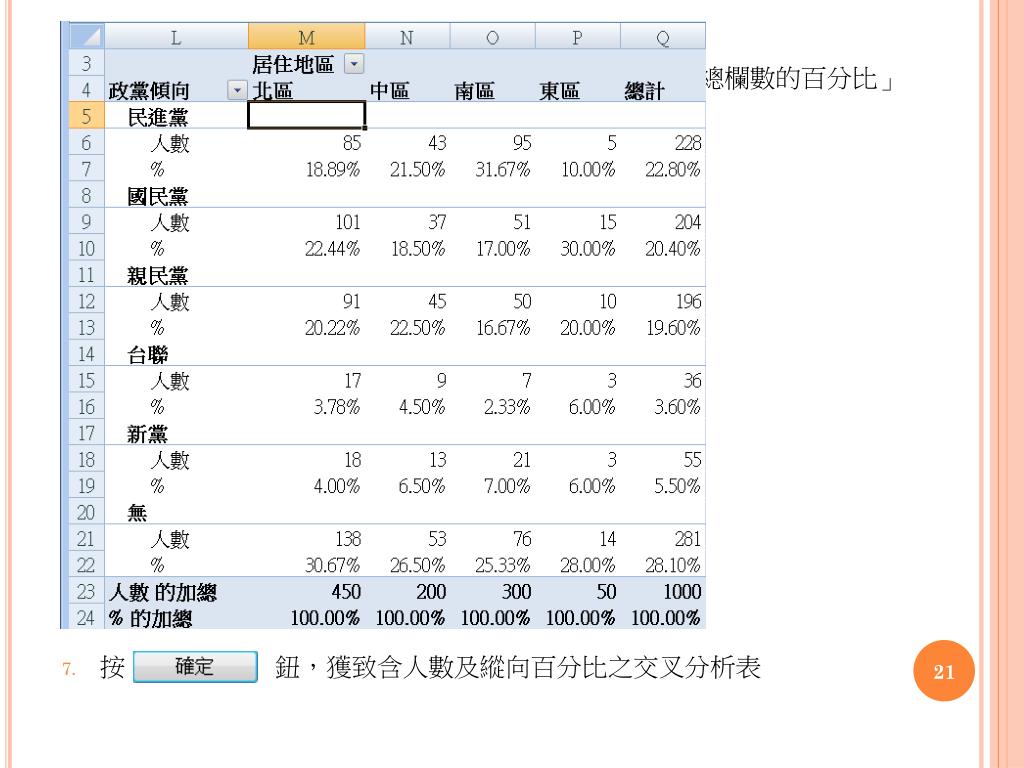
Task: Click the total cell with 450
Action: 346,591
